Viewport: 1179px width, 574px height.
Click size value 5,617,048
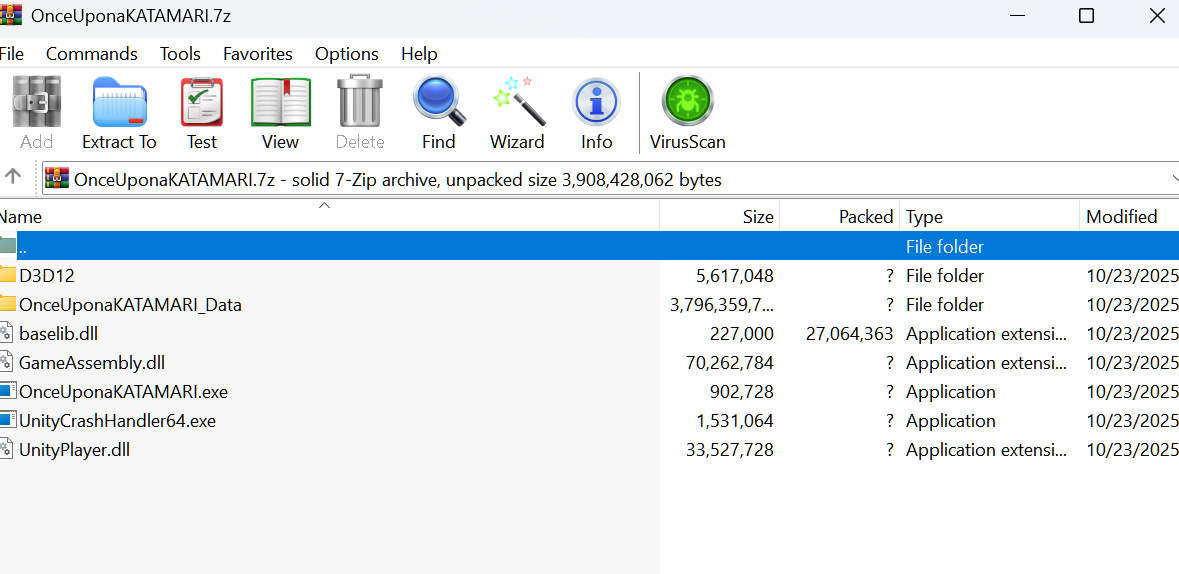[735, 275]
